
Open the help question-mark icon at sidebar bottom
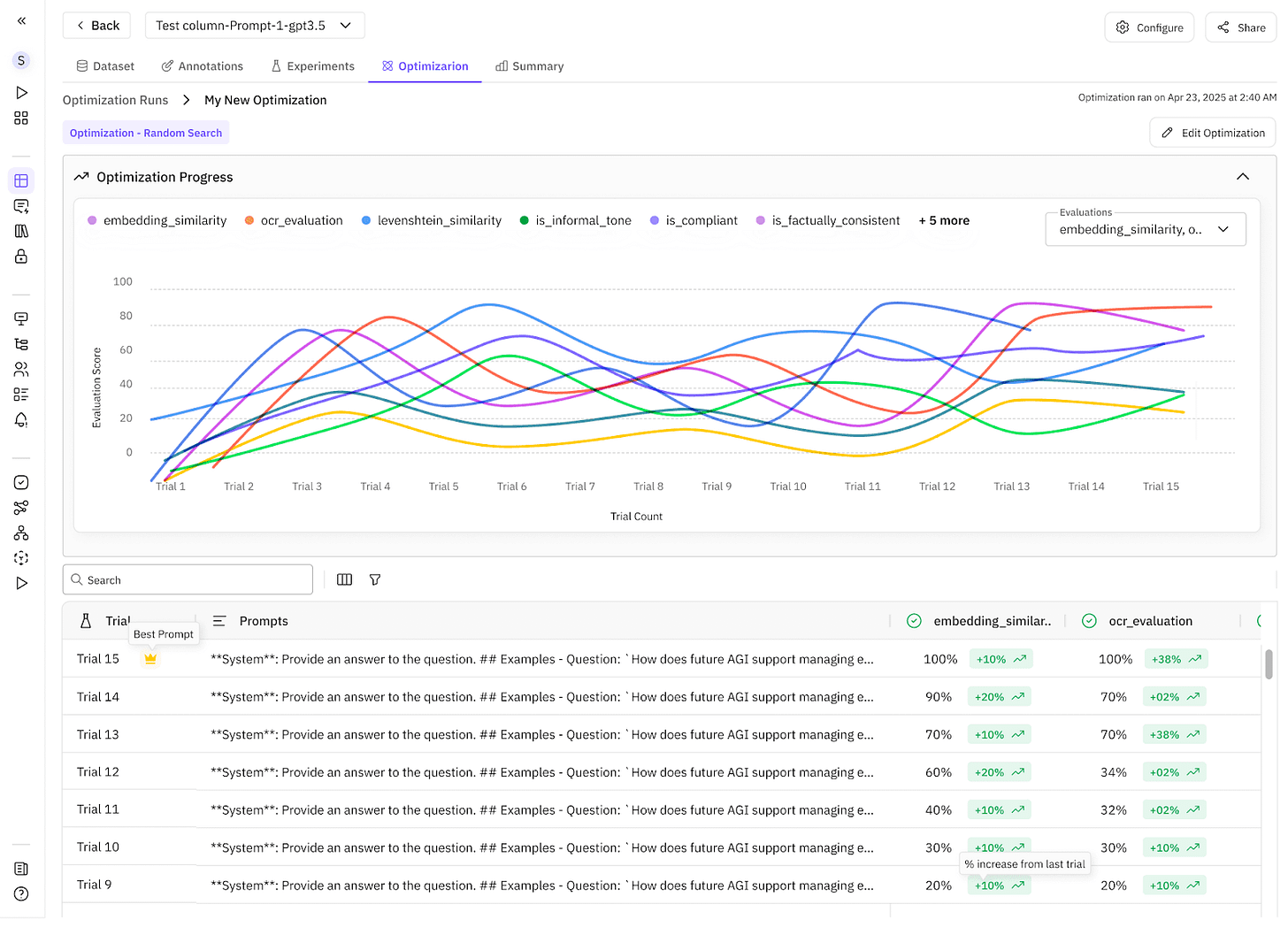(20, 893)
